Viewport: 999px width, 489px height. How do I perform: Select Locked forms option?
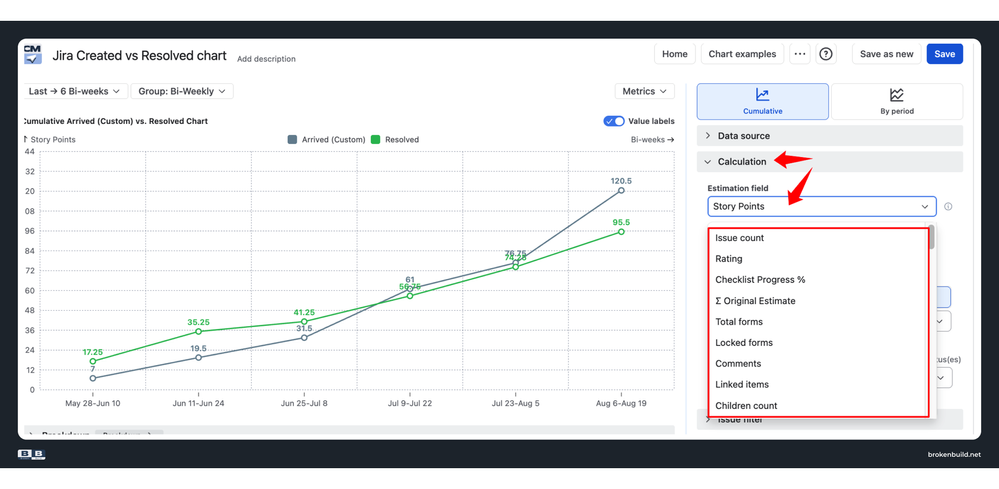[x=817, y=343]
